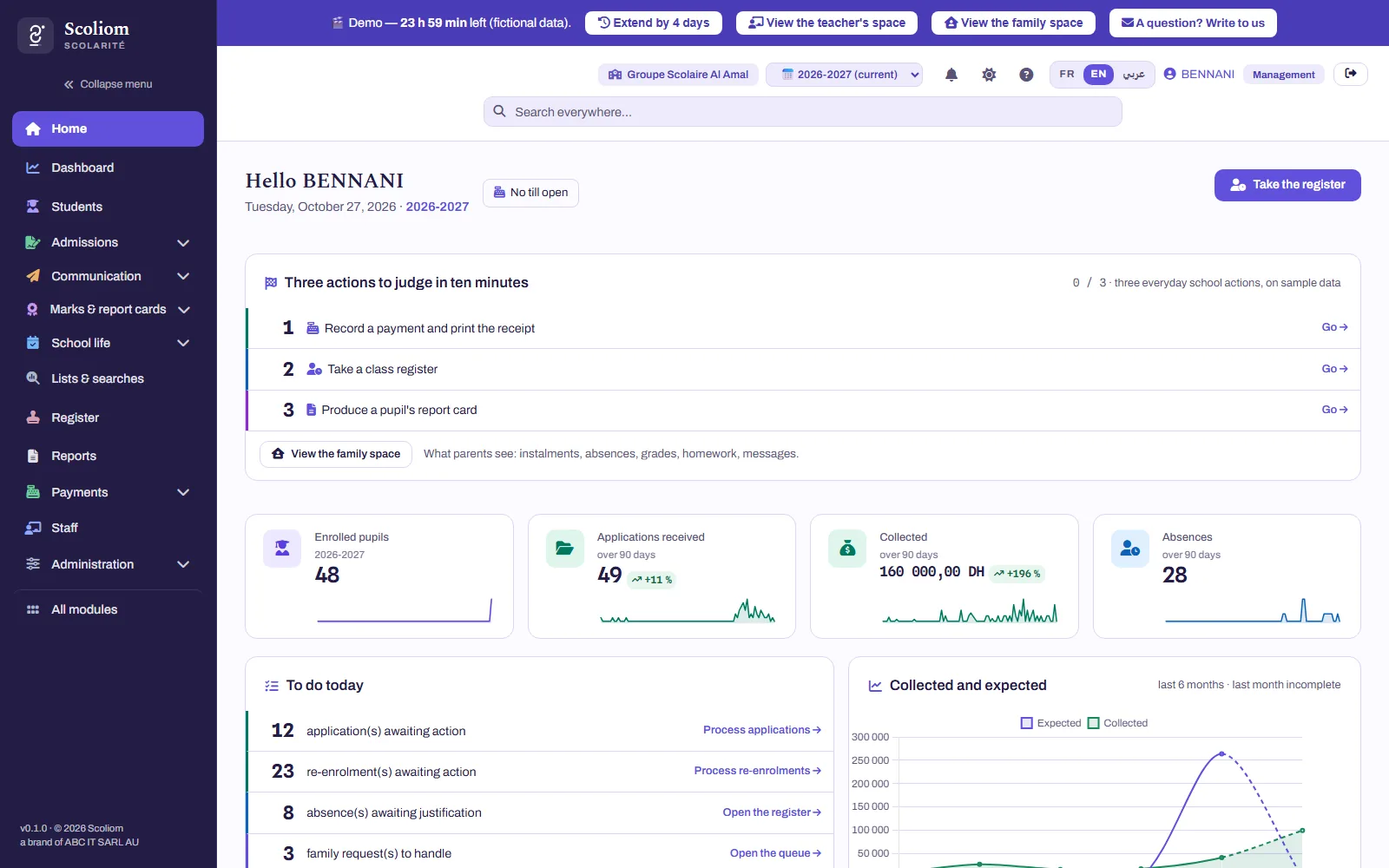Open the 2026-2027 school year dropdown
This screenshot has height=868, width=1389.
pyautogui.click(x=844, y=75)
